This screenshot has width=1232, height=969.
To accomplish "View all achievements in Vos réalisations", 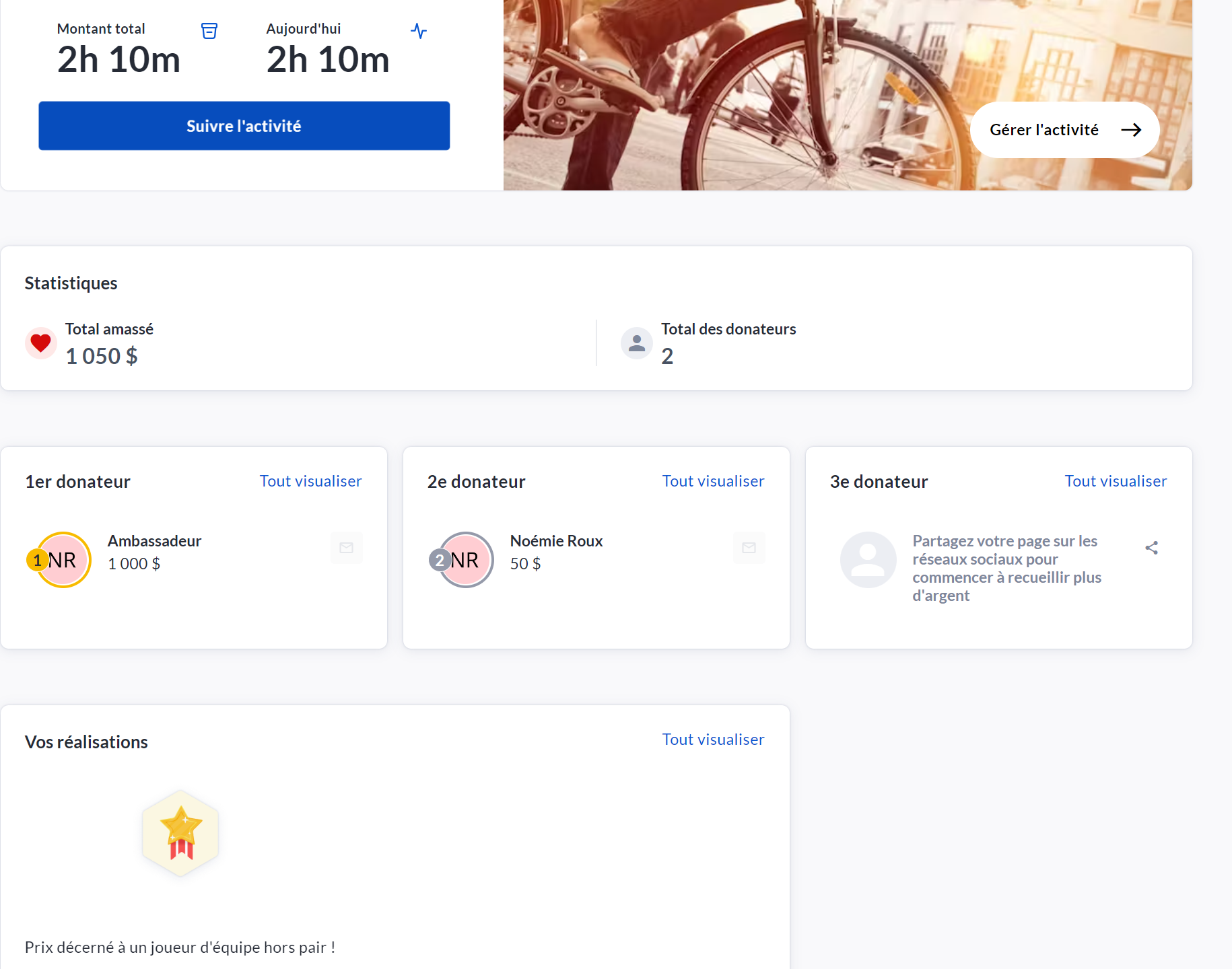I will (x=713, y=740).
